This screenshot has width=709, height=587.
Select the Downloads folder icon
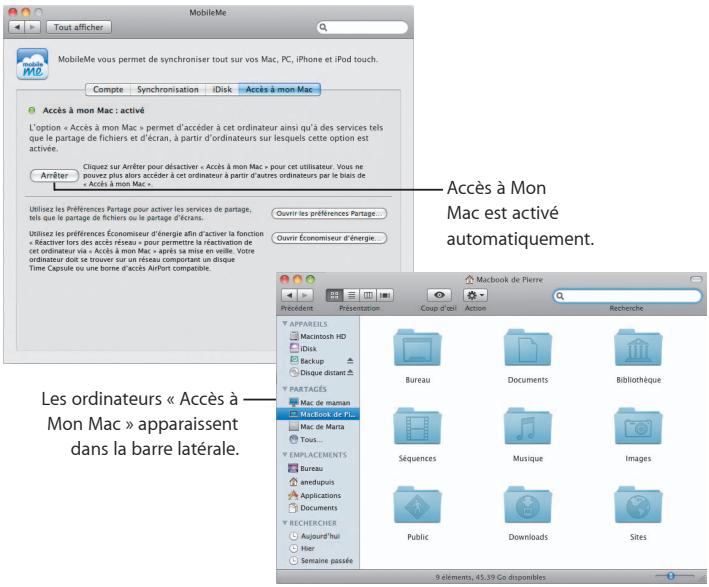(x=528, y=505)
